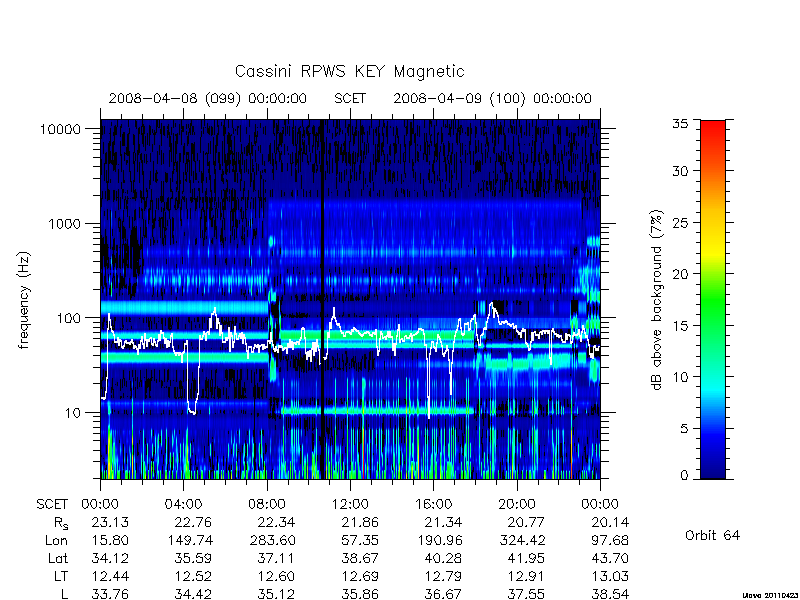This screenshot has height=600, width=800.
Task: Click the 20:00 time tick label
Action: coord(517,505)
